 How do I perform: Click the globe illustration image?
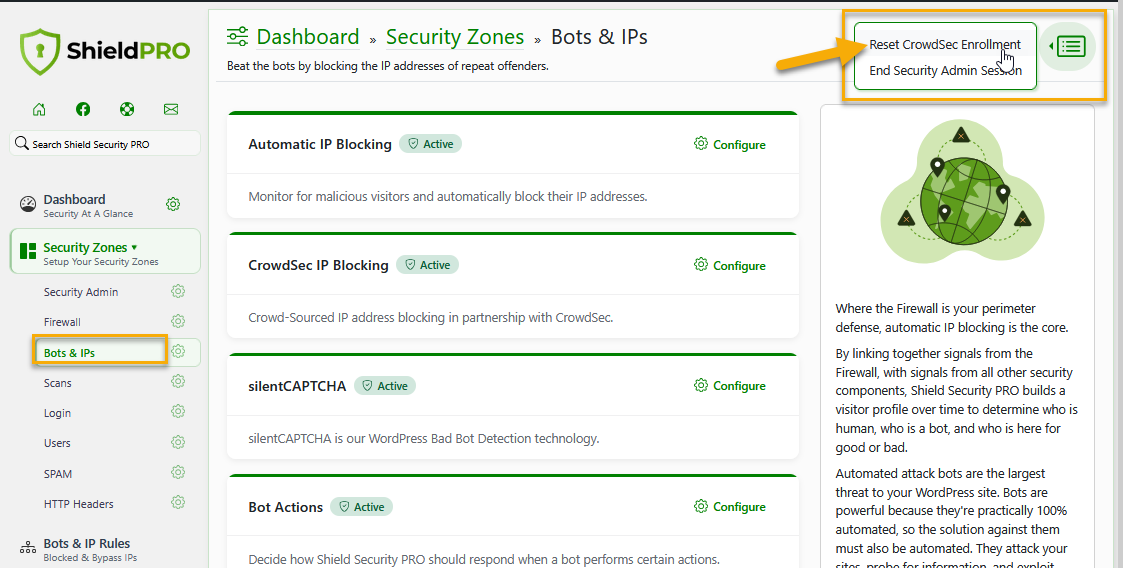pyautogui.click(x=962, y=191)
